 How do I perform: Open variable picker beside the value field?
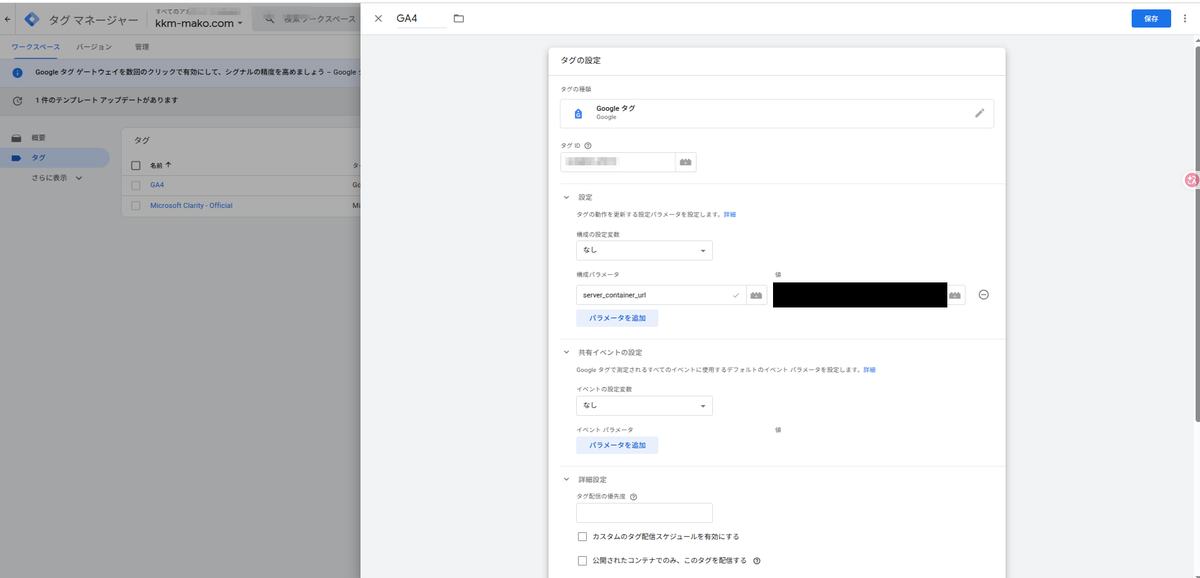click(x=956, y=295)
